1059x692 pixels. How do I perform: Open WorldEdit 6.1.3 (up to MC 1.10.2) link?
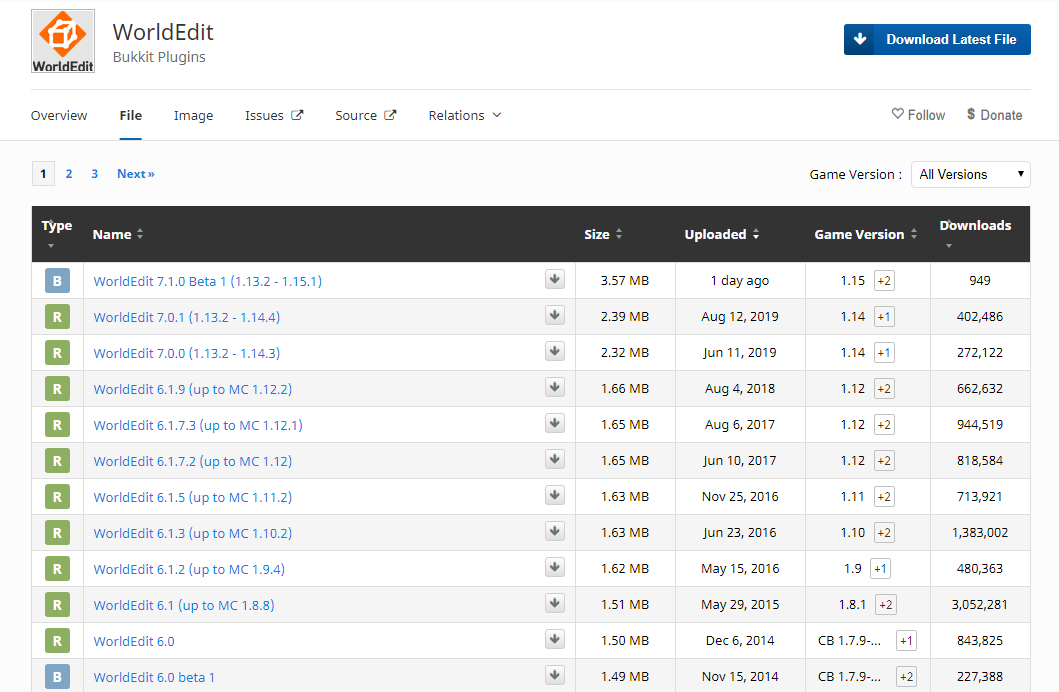coord(192,533)
